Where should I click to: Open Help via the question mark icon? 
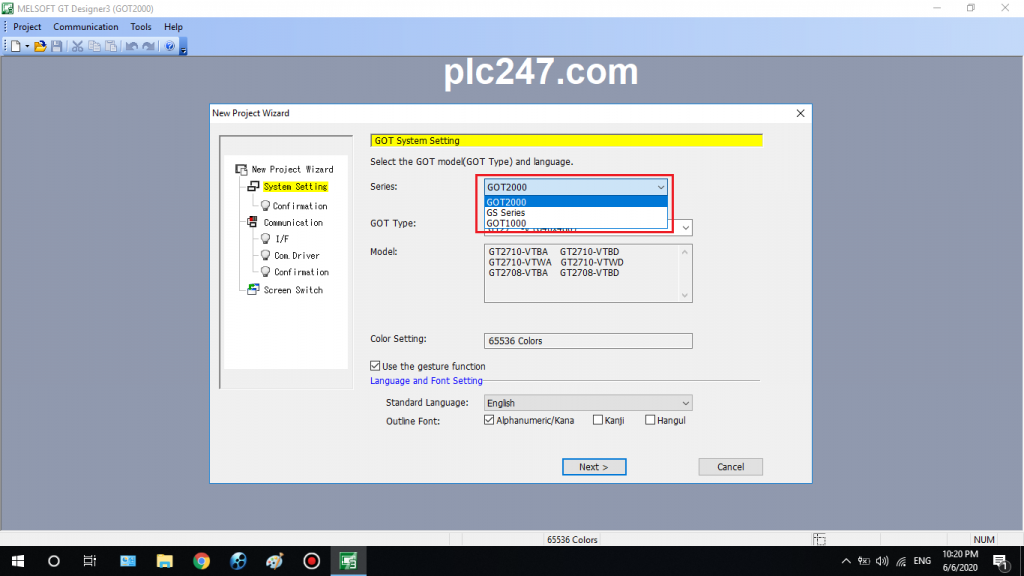pos(170,46)
